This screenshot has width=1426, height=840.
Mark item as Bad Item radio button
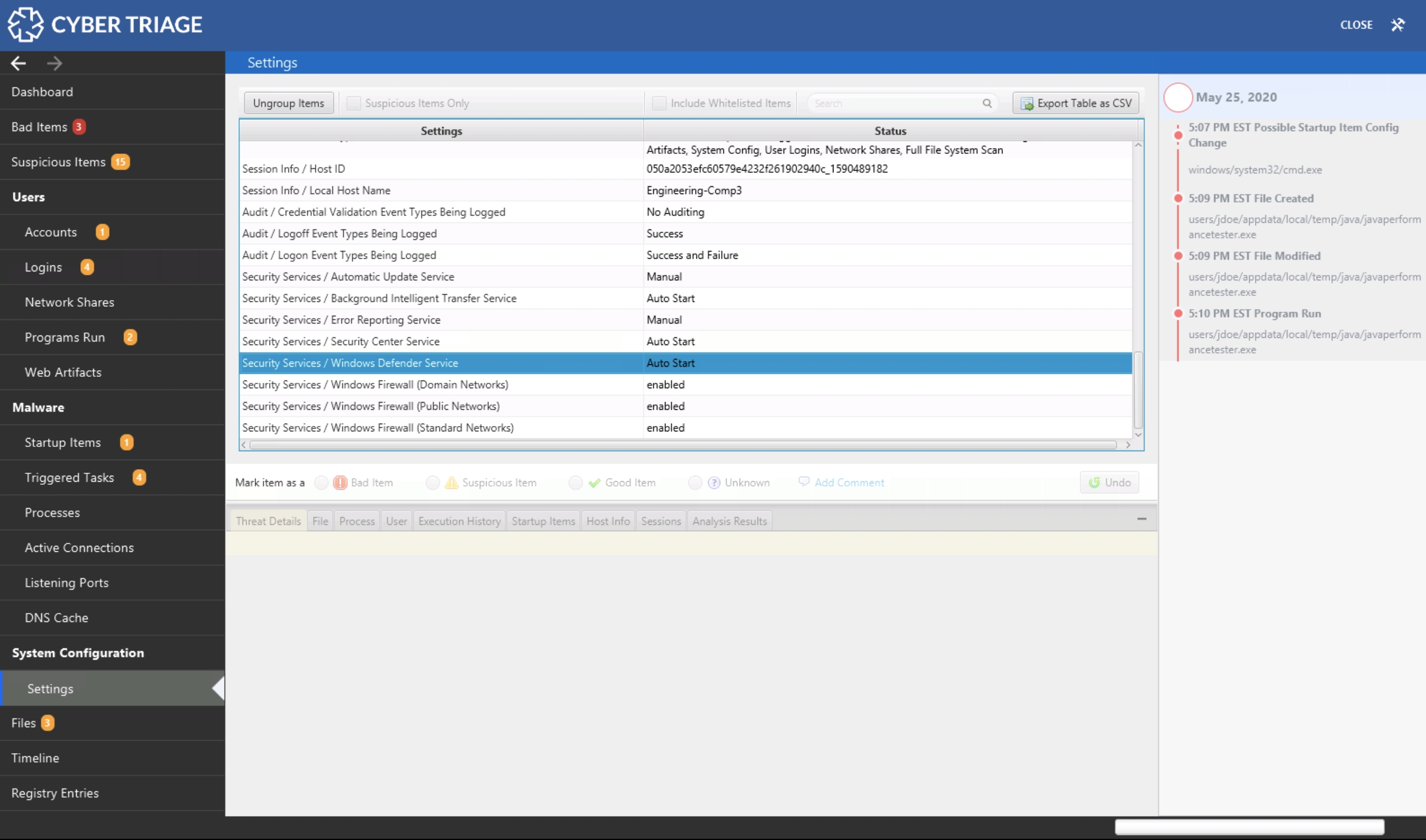321,482
